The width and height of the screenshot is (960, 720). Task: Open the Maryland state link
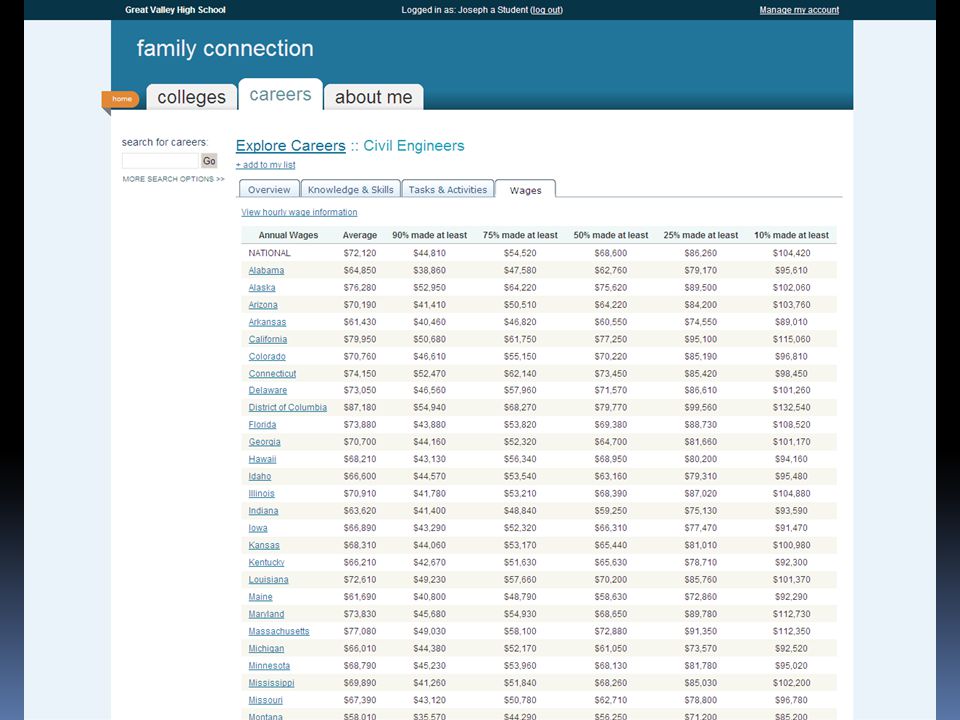266,613
